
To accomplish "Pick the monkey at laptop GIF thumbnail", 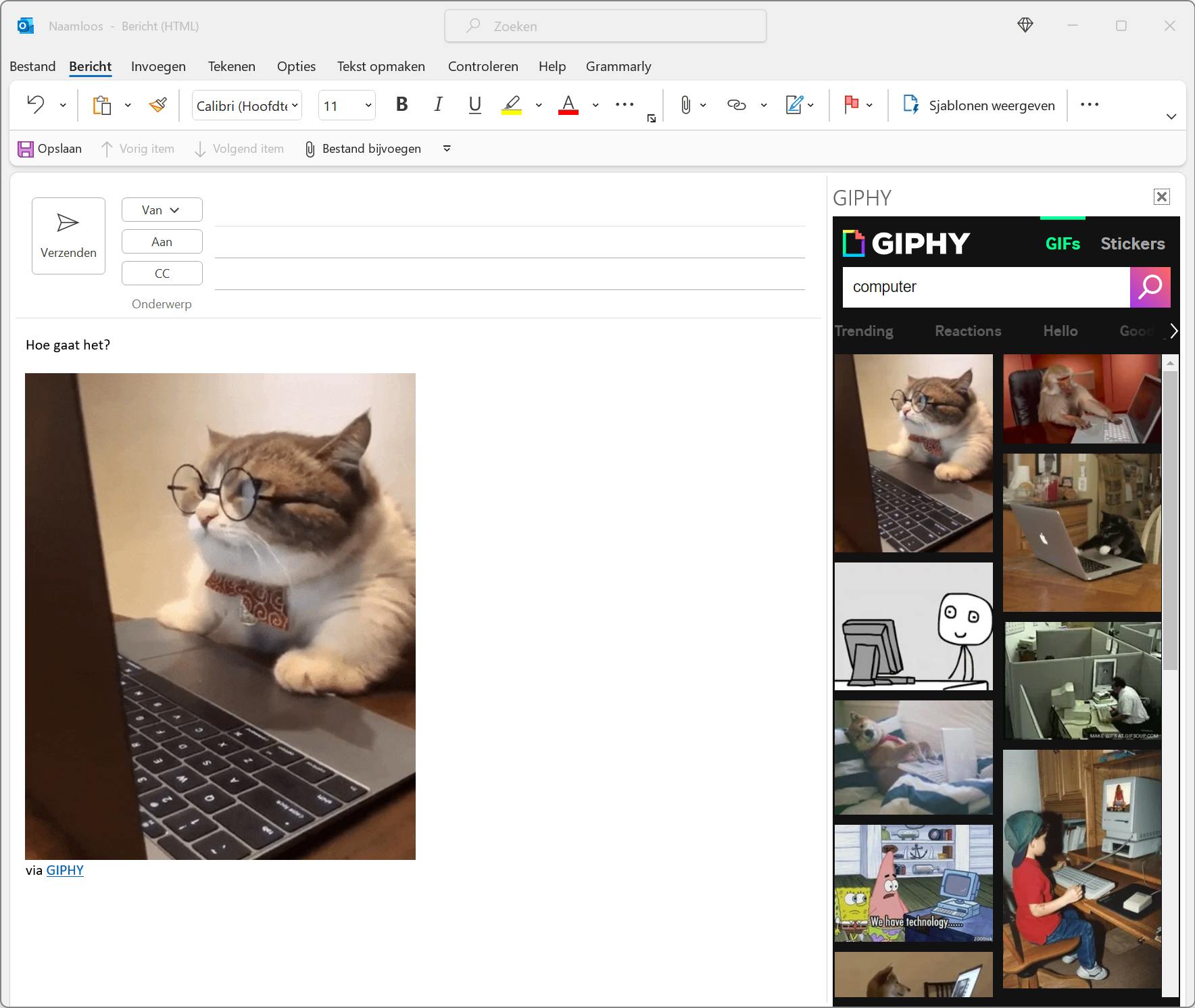I will pos(1082,399).
